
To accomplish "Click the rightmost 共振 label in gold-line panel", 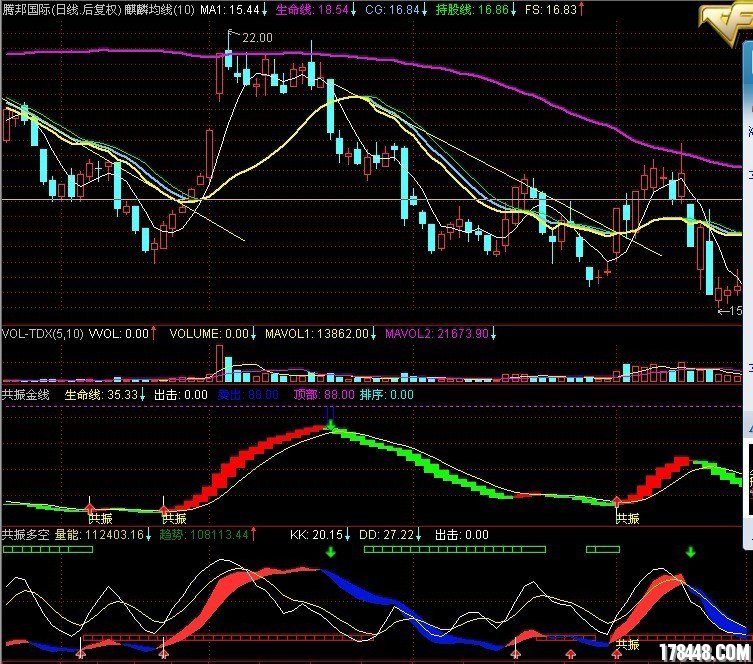I will click(x=627, y=518).
